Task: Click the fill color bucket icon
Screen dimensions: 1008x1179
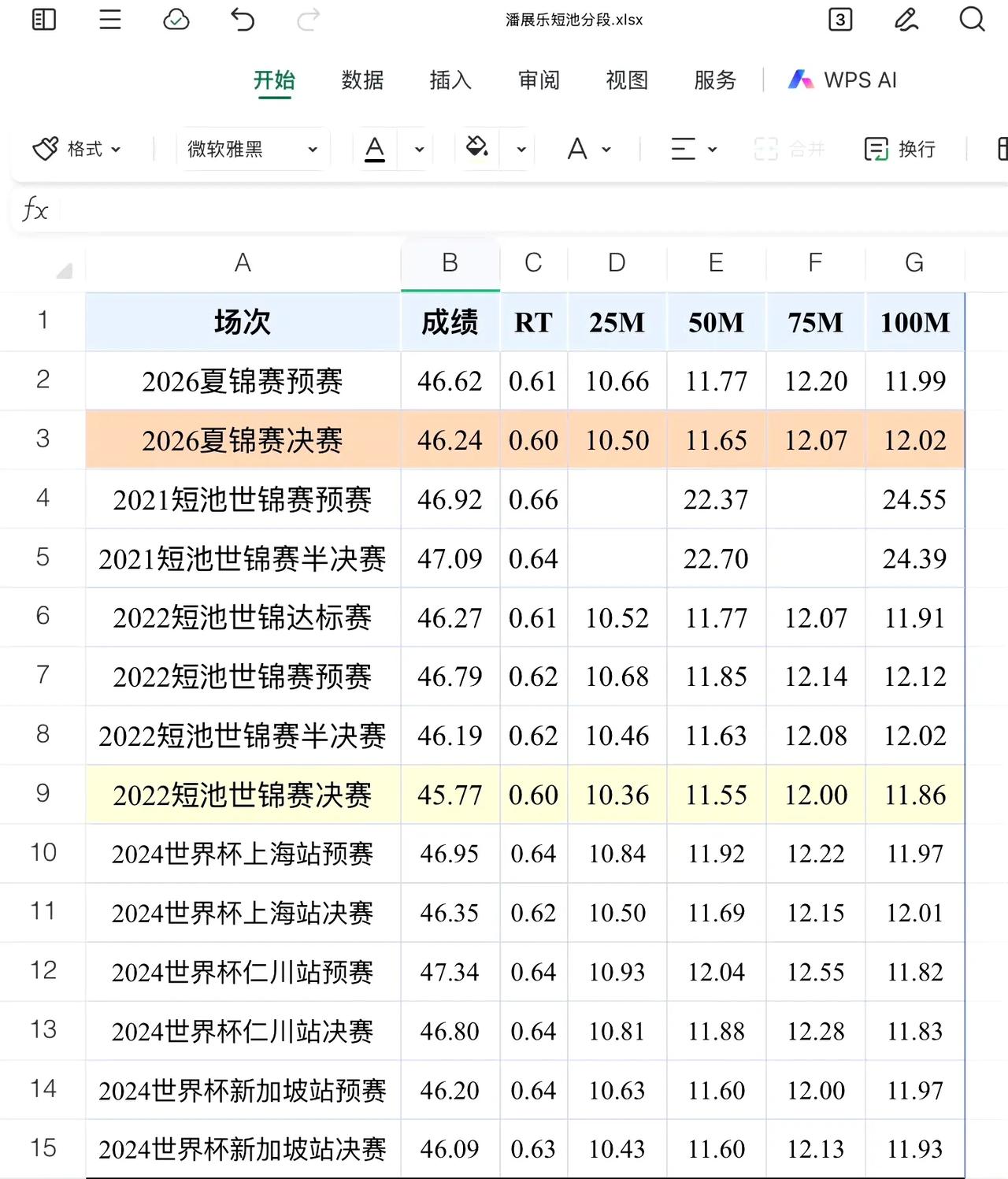Action: (477, 148)
